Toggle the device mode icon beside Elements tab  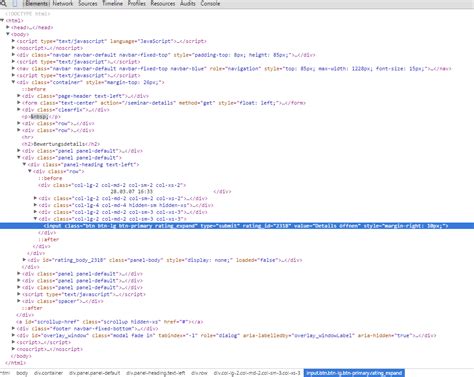coord(15,3)
